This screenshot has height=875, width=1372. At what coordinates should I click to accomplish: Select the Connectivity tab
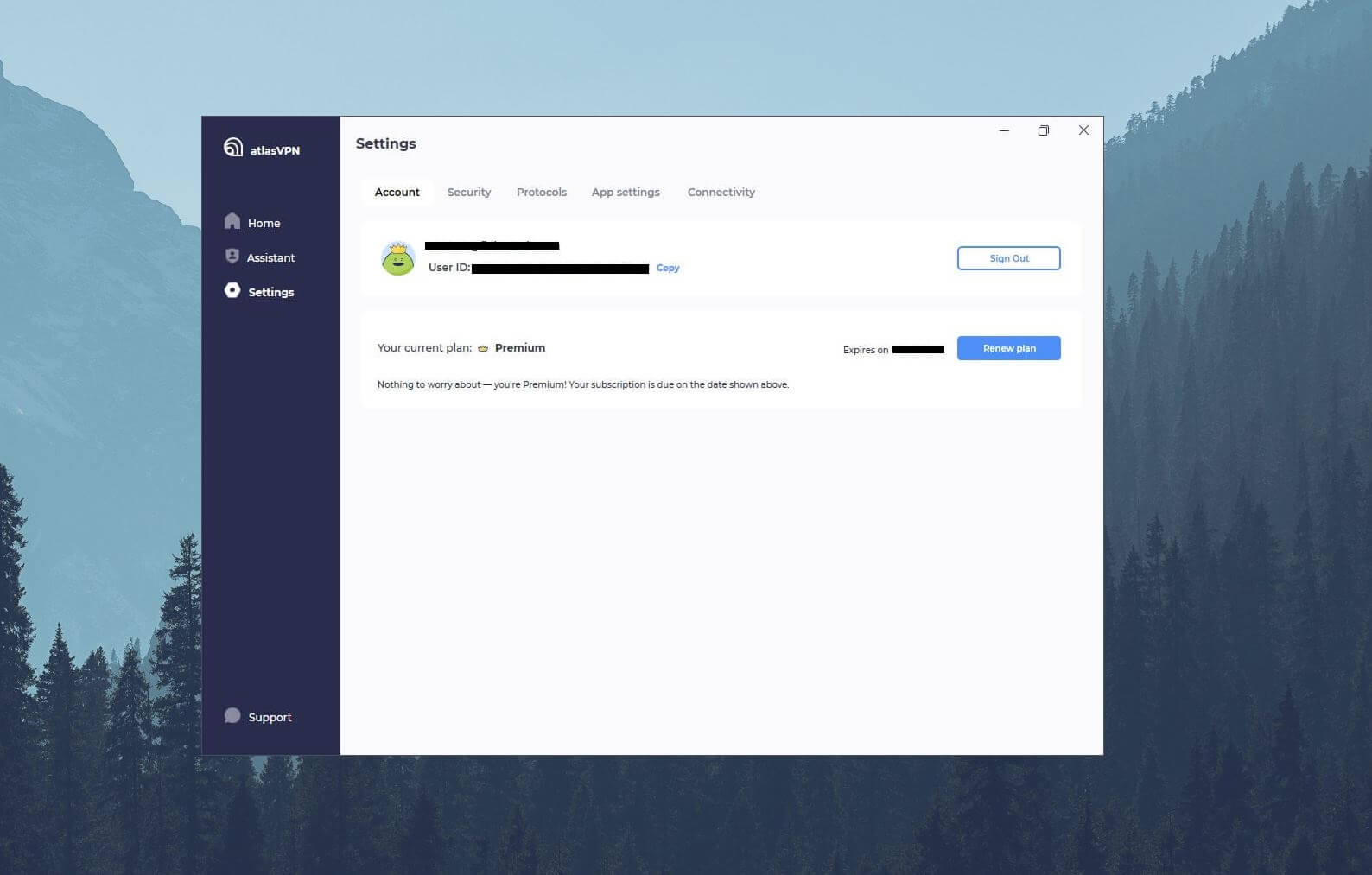tap(721, 192)
